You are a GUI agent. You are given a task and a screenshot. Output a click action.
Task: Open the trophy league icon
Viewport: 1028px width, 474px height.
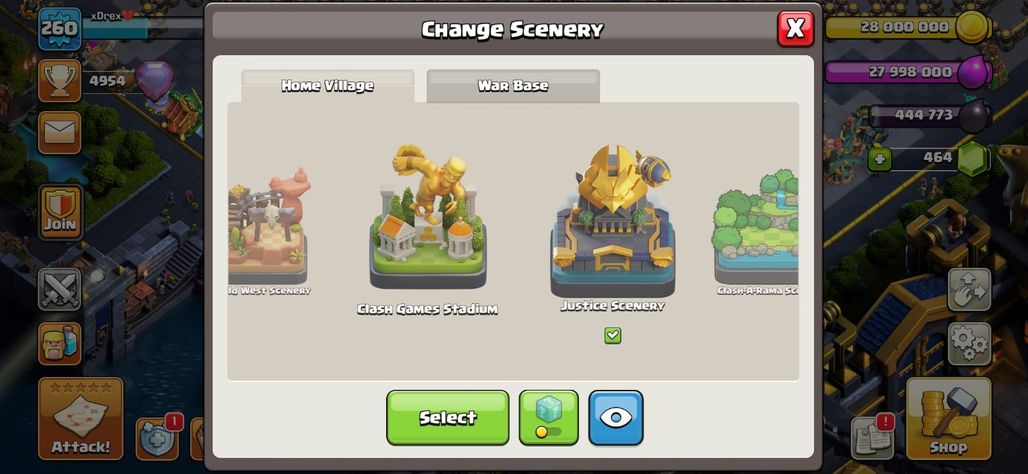60,81
